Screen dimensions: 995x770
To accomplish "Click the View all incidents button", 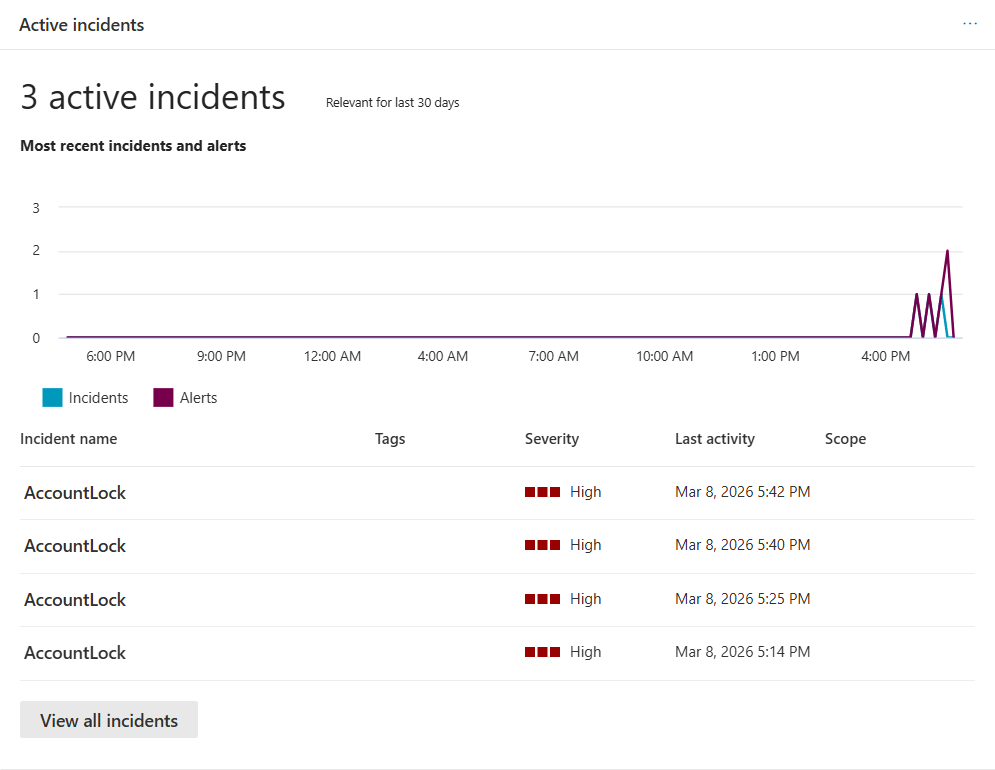I will coord(109,720).
